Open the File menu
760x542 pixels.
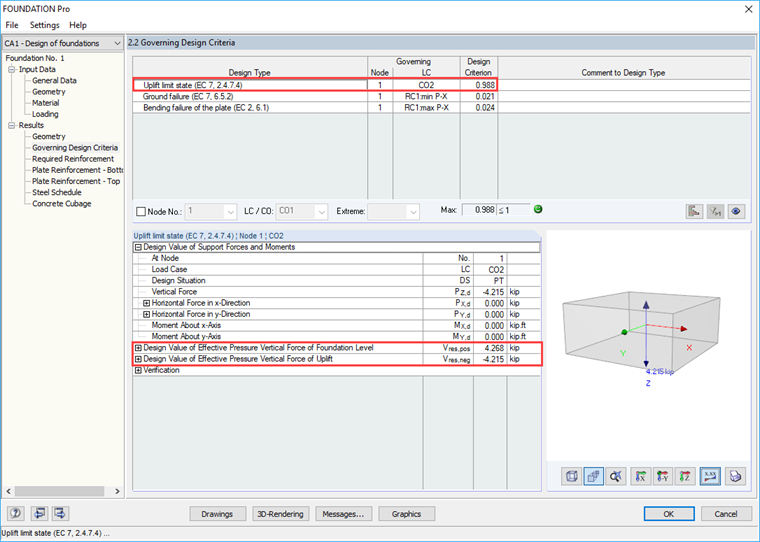(x=12, y=25)
